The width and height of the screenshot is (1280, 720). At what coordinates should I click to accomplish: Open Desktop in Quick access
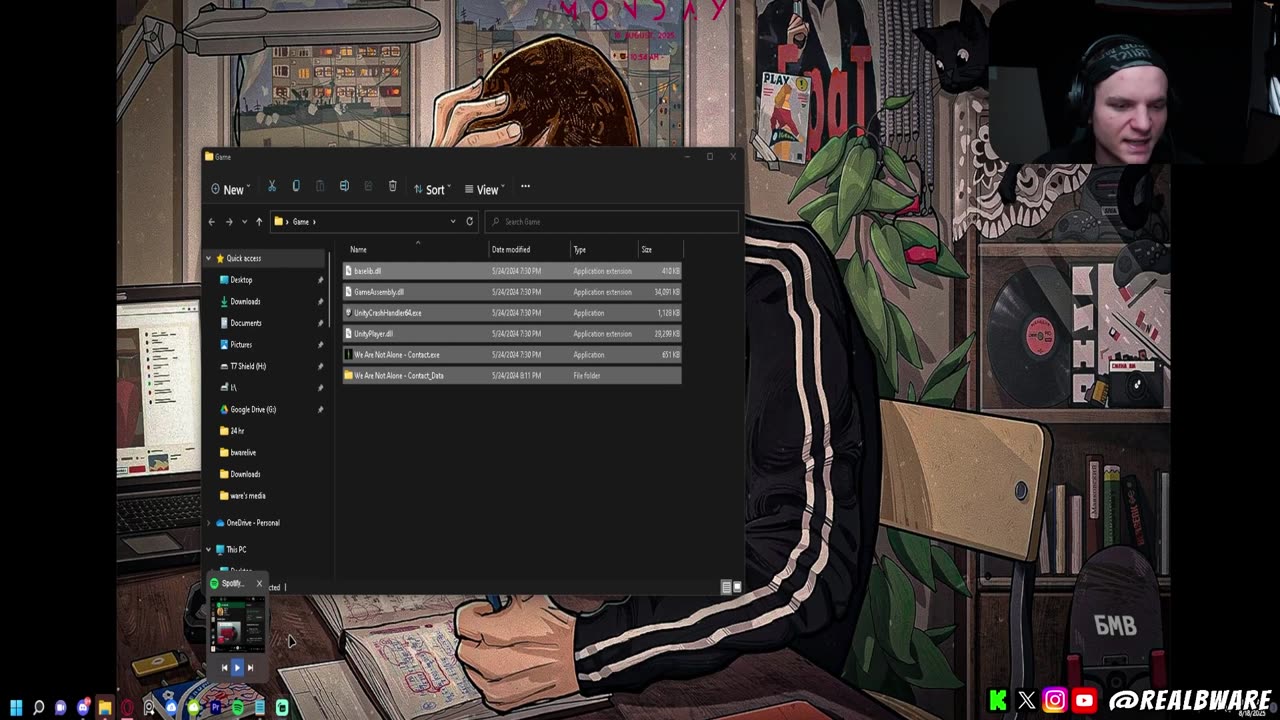(241, 280)
